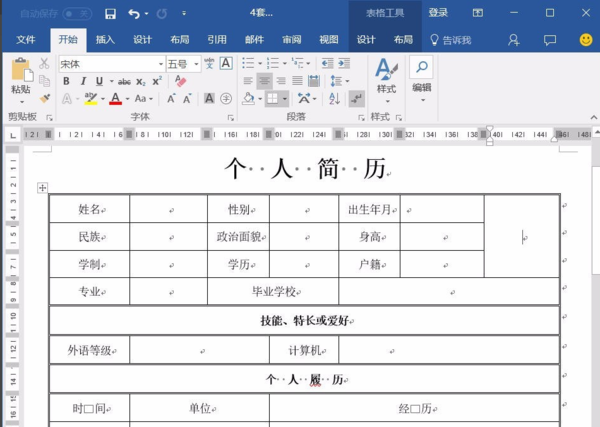600x427 pixels.
Task: Toggle Bold formatting
Action: point(66,81)
